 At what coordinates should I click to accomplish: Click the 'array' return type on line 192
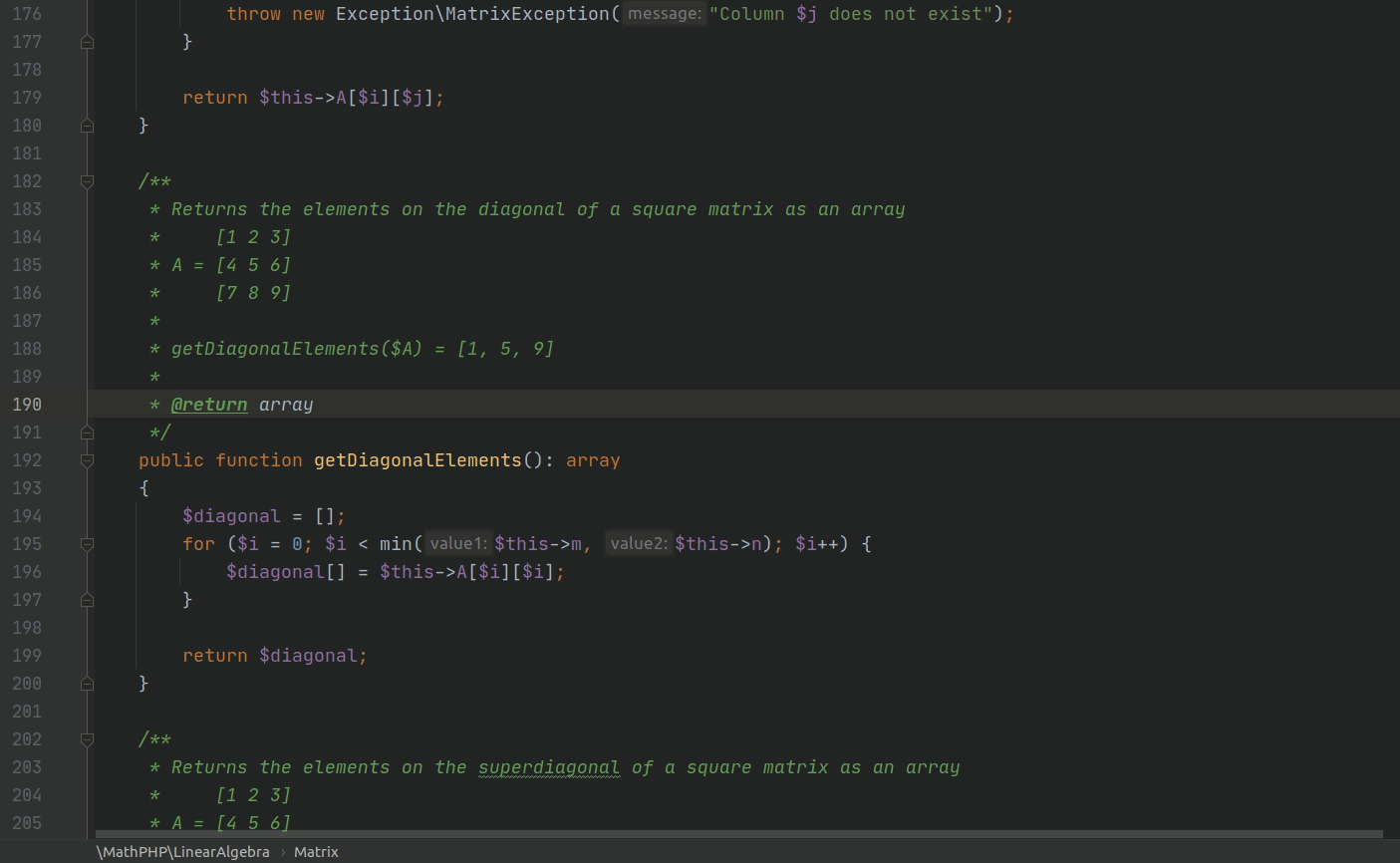coord(593,460)
